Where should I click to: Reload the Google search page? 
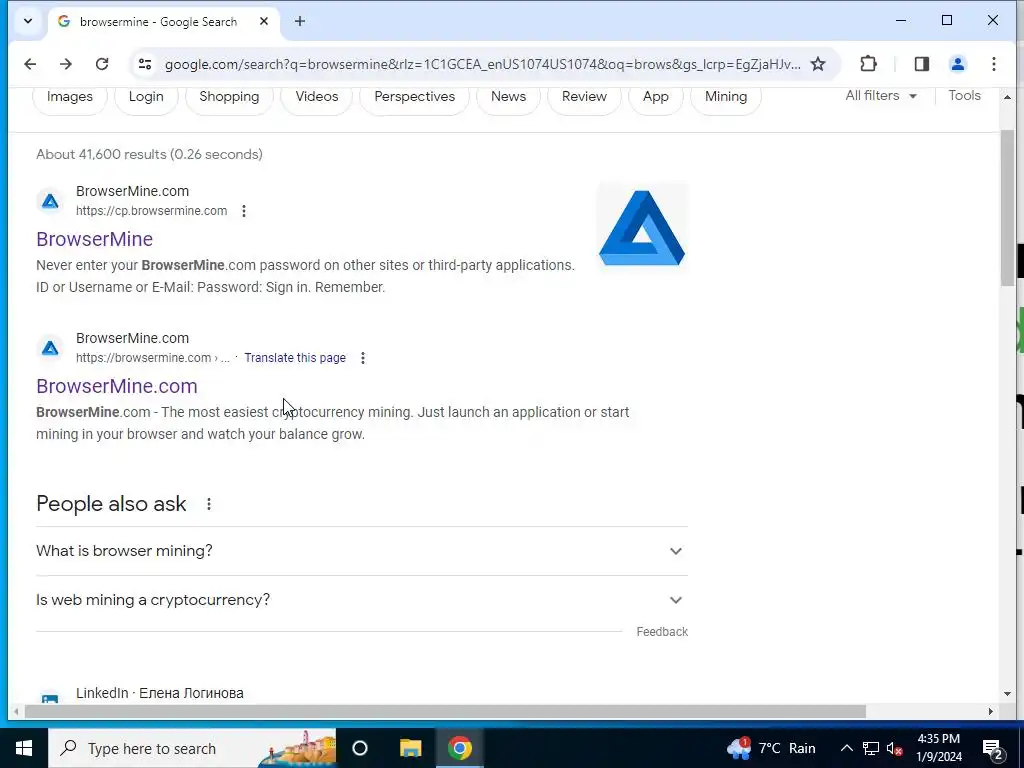click(x=102, y=64)
